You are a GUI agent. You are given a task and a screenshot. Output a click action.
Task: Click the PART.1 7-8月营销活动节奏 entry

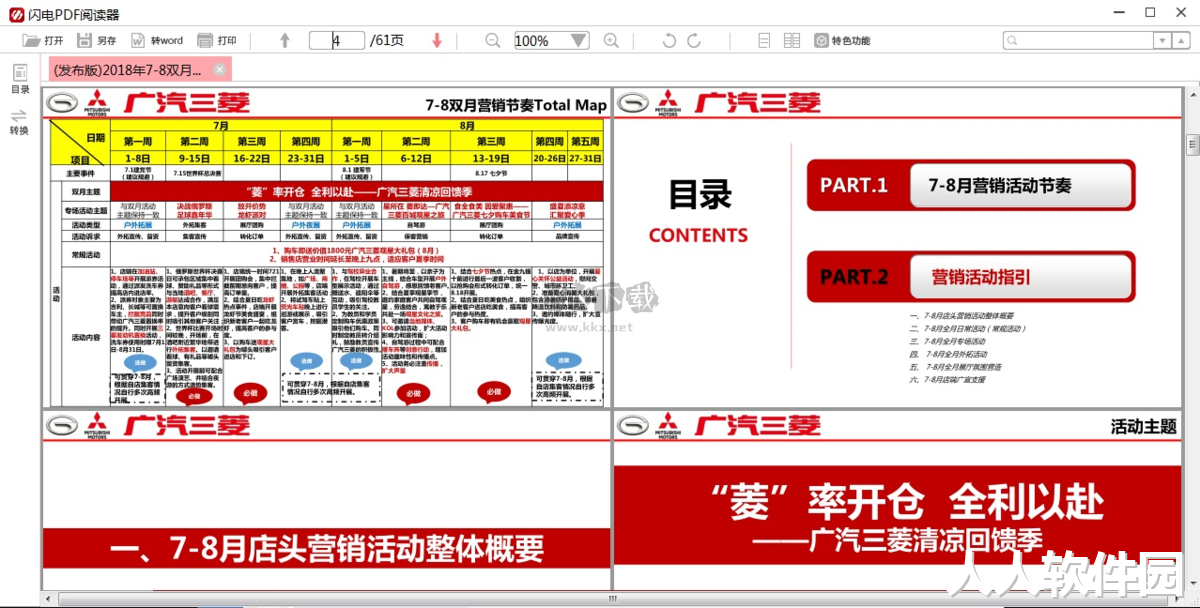(971, 185)
